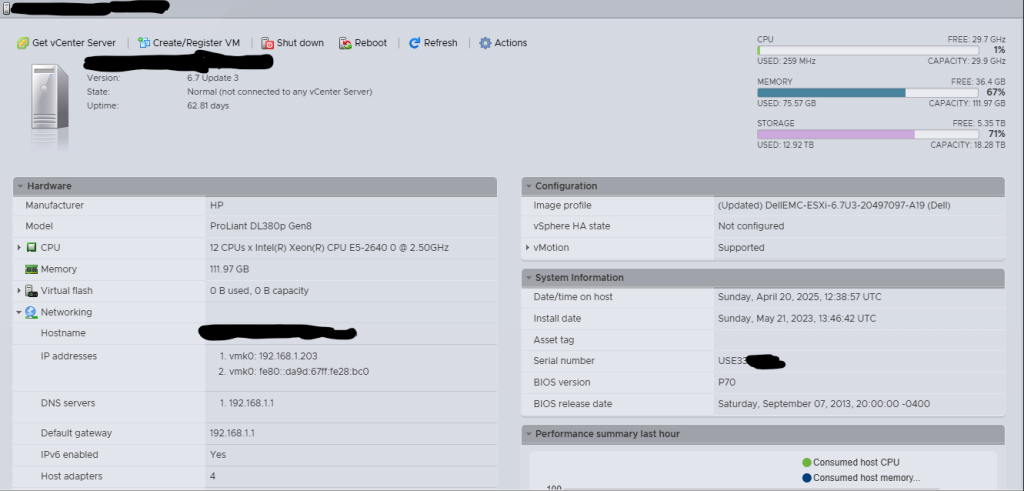This screenshot has height=491, width=1024.
Task: Click vSphere HA state Not configured
Action: 751,226
